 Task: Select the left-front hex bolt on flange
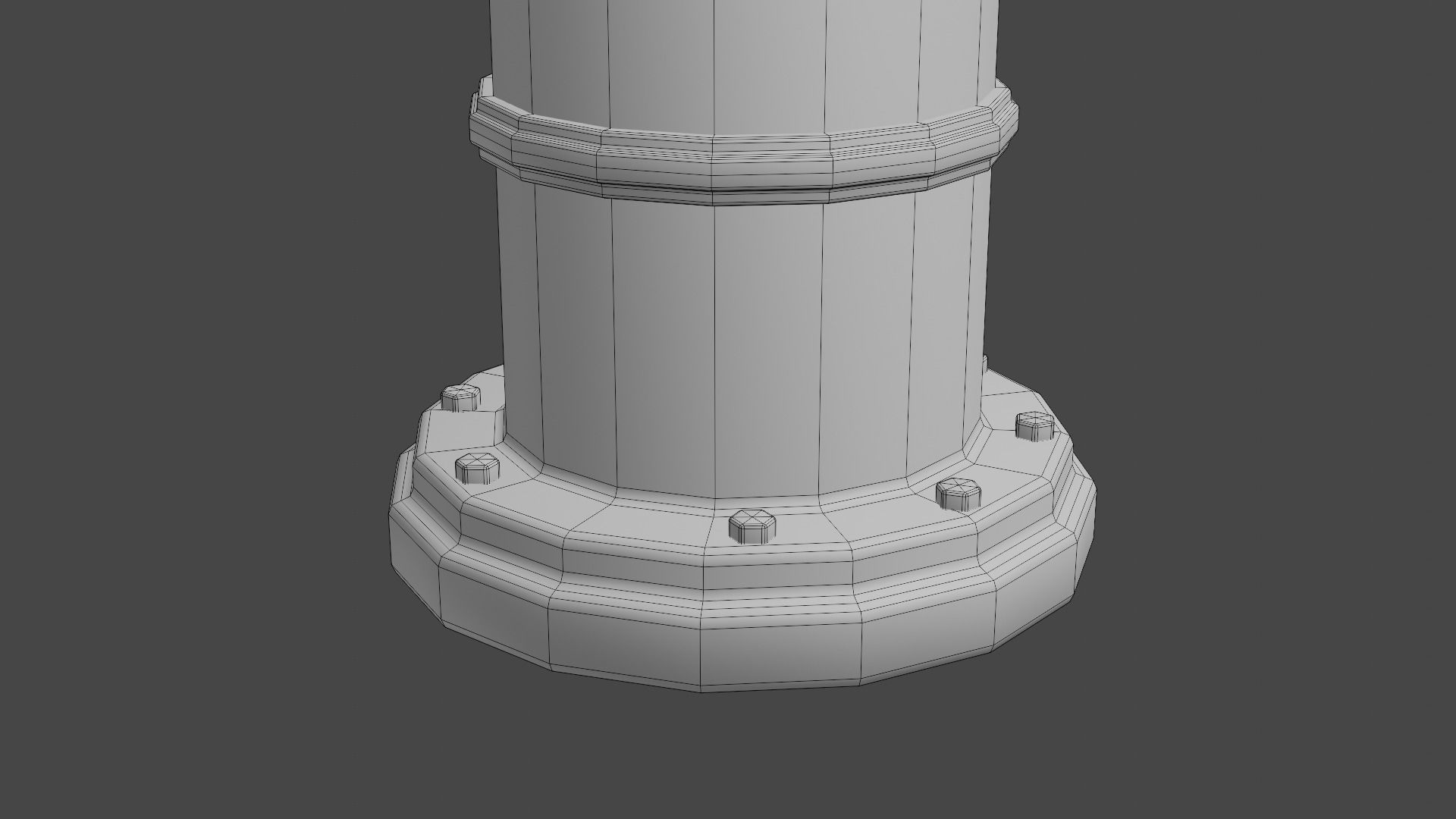coord(478,469)
